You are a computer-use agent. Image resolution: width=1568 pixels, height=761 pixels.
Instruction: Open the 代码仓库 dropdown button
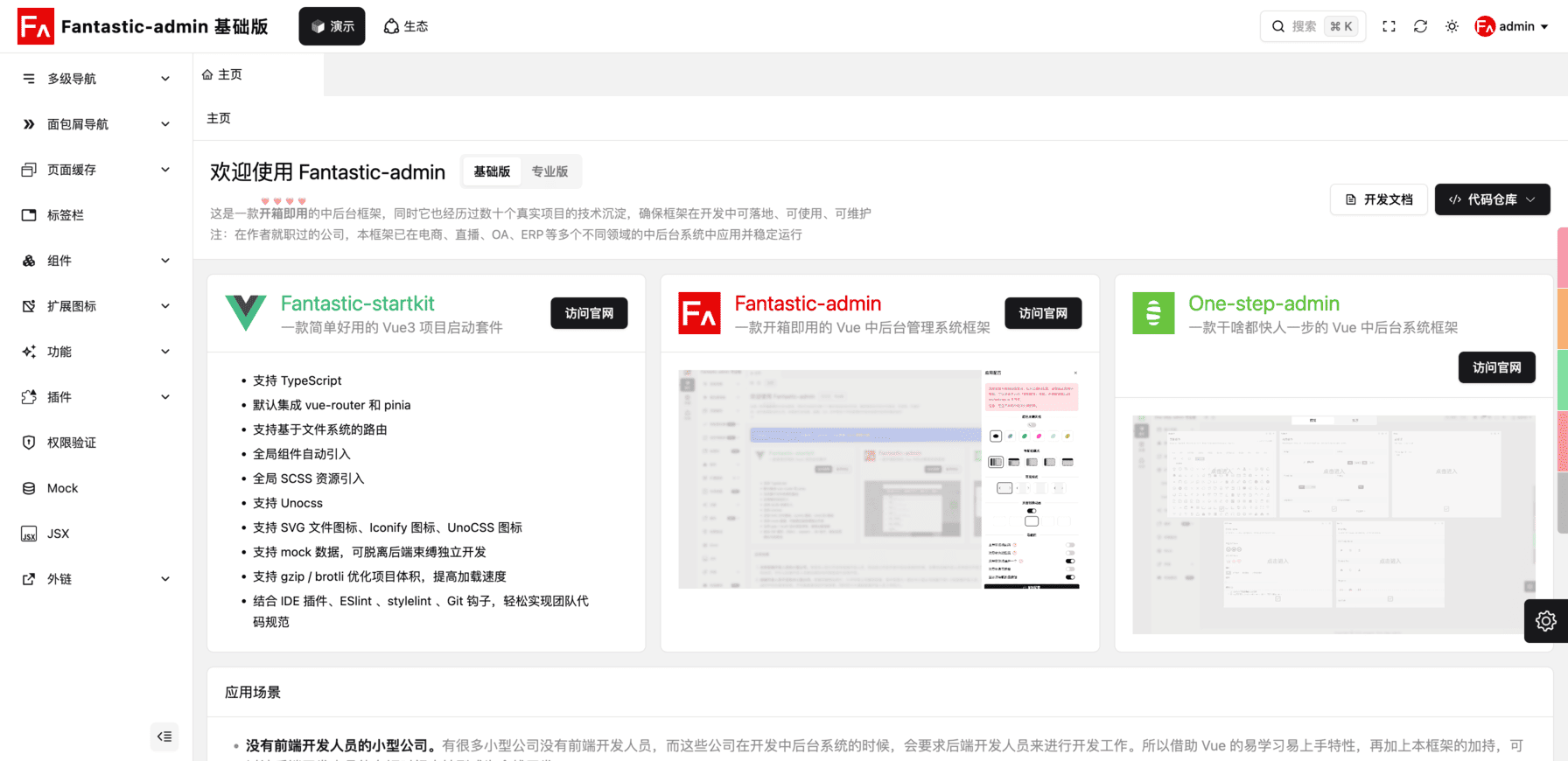1492,199
